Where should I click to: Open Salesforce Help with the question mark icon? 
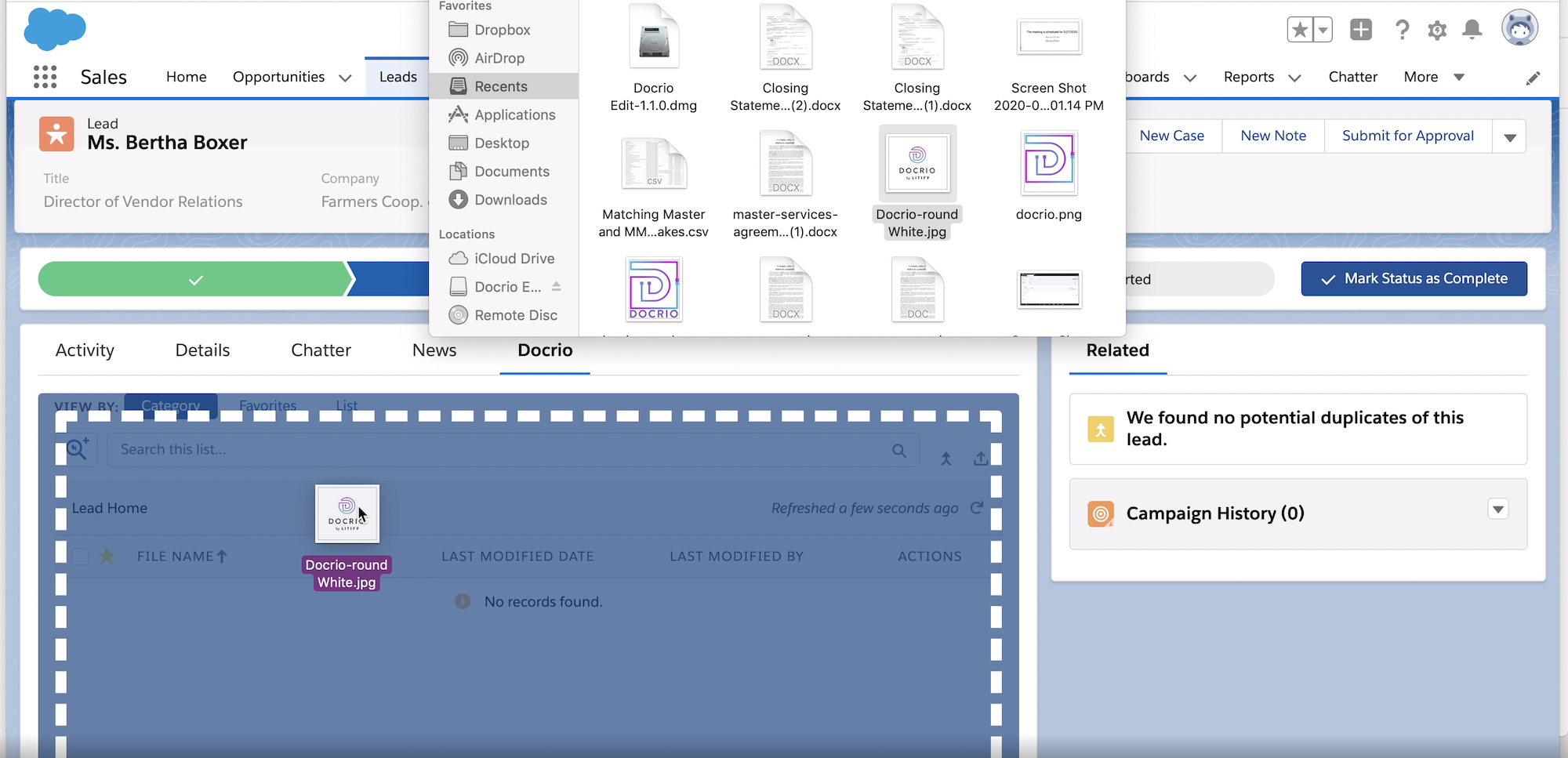coord(1402,30)
